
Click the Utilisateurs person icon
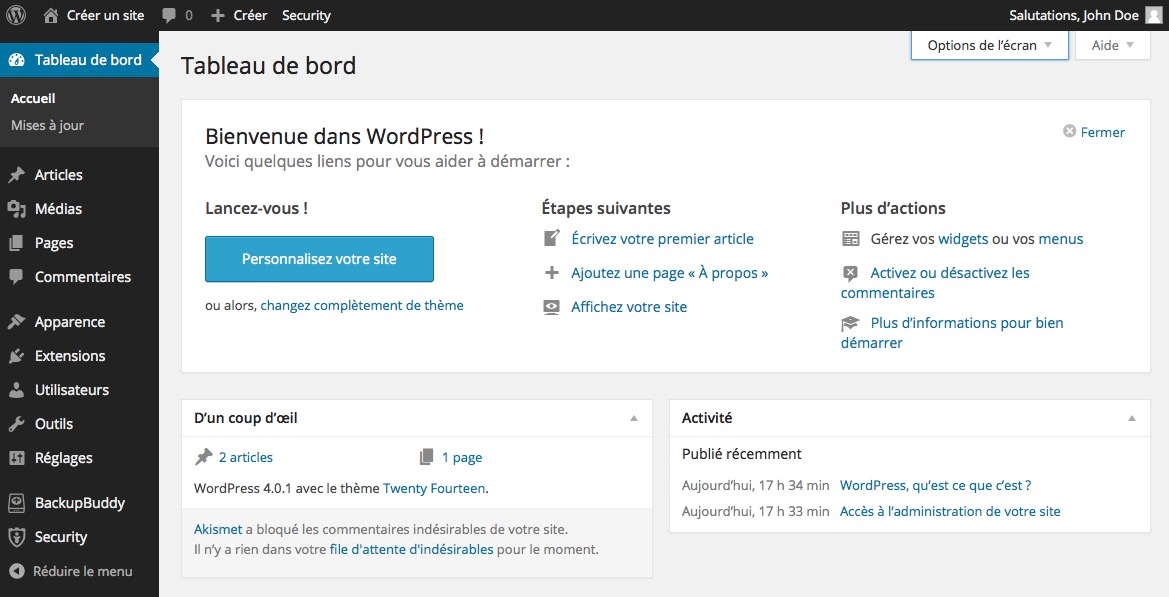(x=16, y=390)
